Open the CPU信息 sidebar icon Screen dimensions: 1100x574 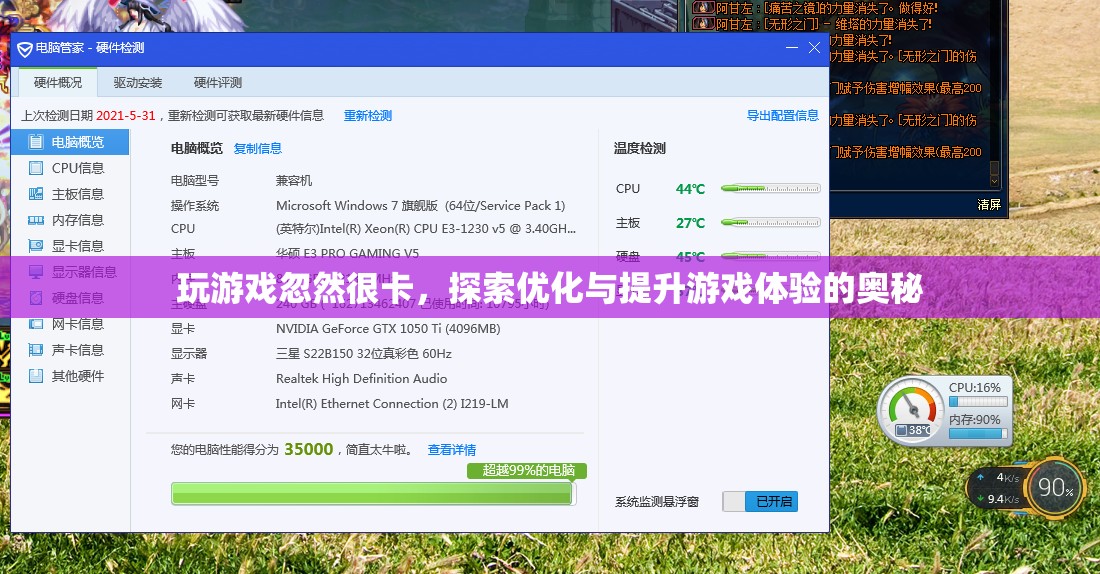click(x=36, y=168)
